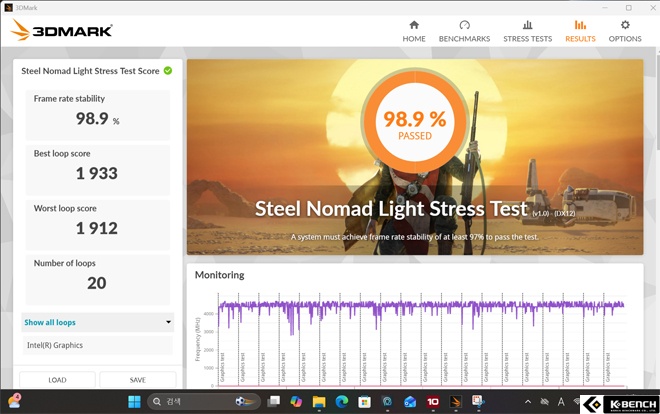Screen dimensions: 660x414
Task: Open the Outlook mail taskbar icon
Action: (x=410, y=402)
